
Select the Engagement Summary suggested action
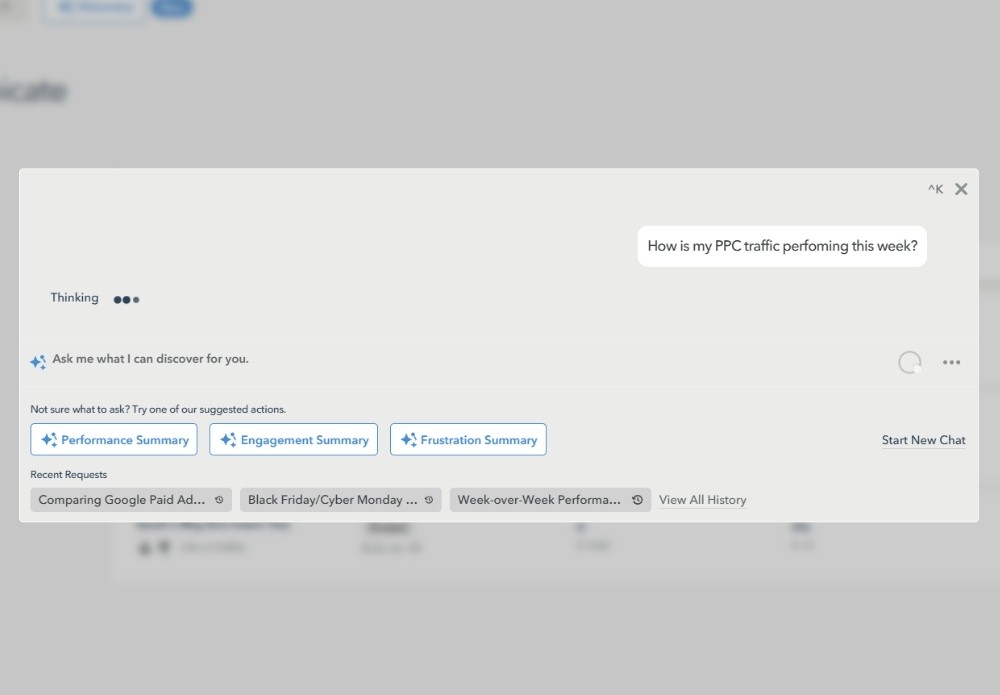(x=293, y=439)
